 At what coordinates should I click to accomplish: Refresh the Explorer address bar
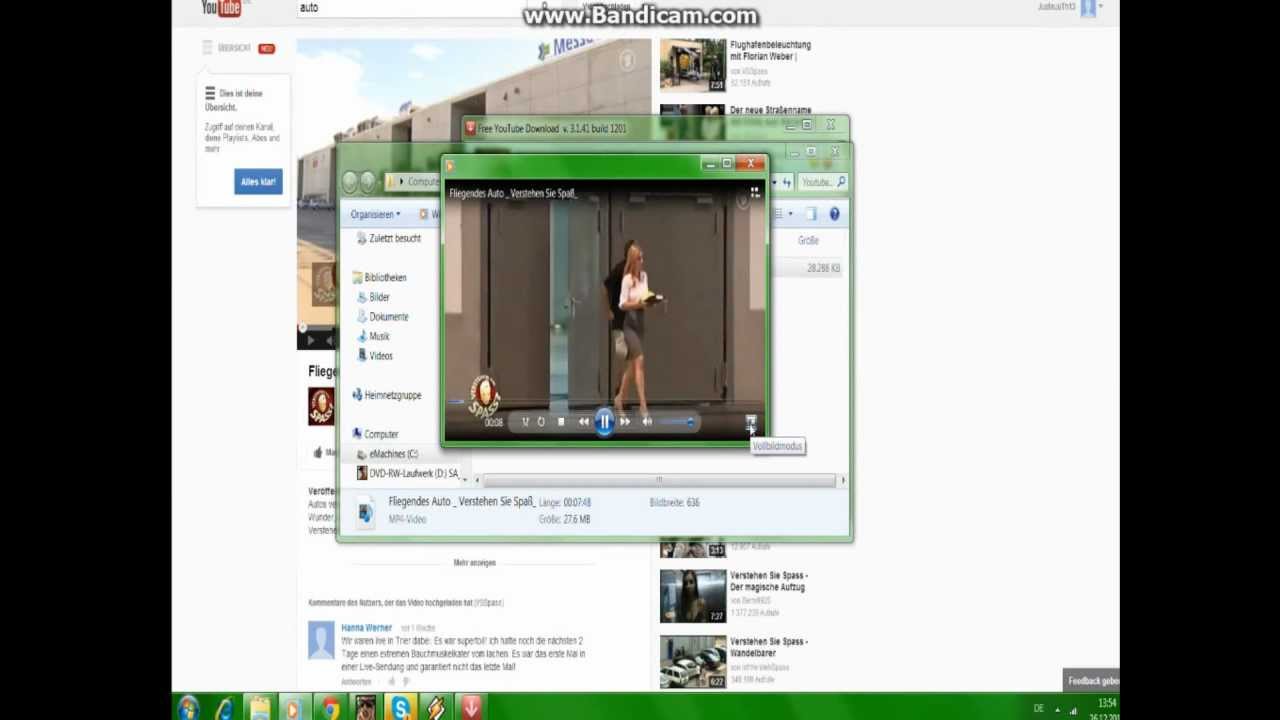coord(787,182)
